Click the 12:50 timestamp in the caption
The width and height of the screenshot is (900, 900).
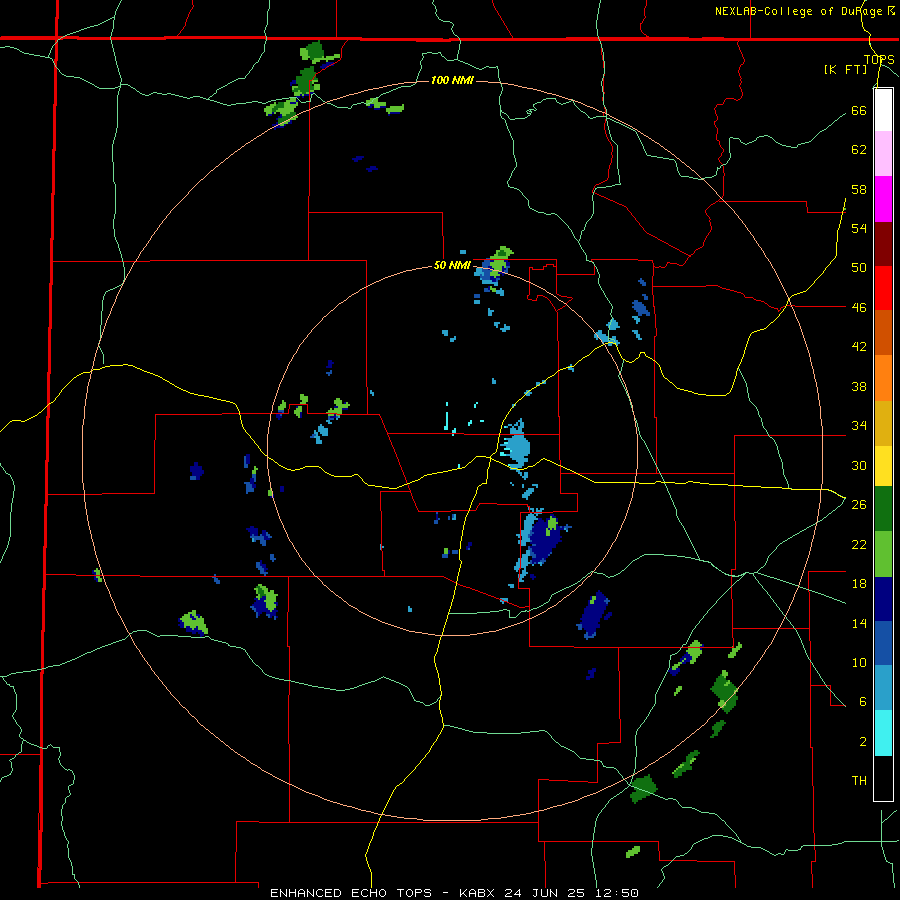coord(616,893)
